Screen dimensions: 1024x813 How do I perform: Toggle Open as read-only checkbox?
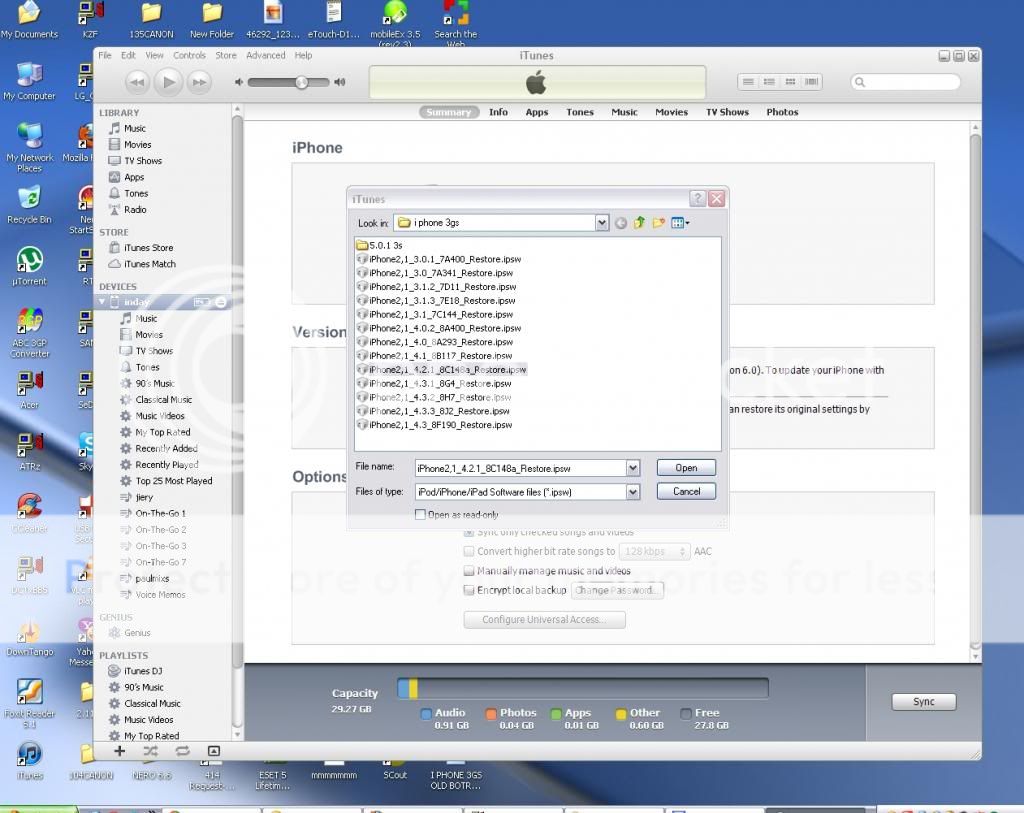click(421, 515)
